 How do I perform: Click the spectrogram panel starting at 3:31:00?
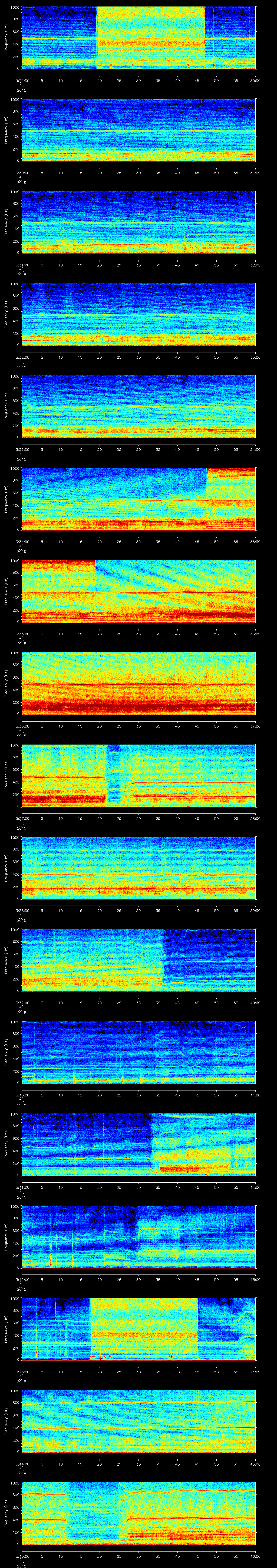point(138,223)
